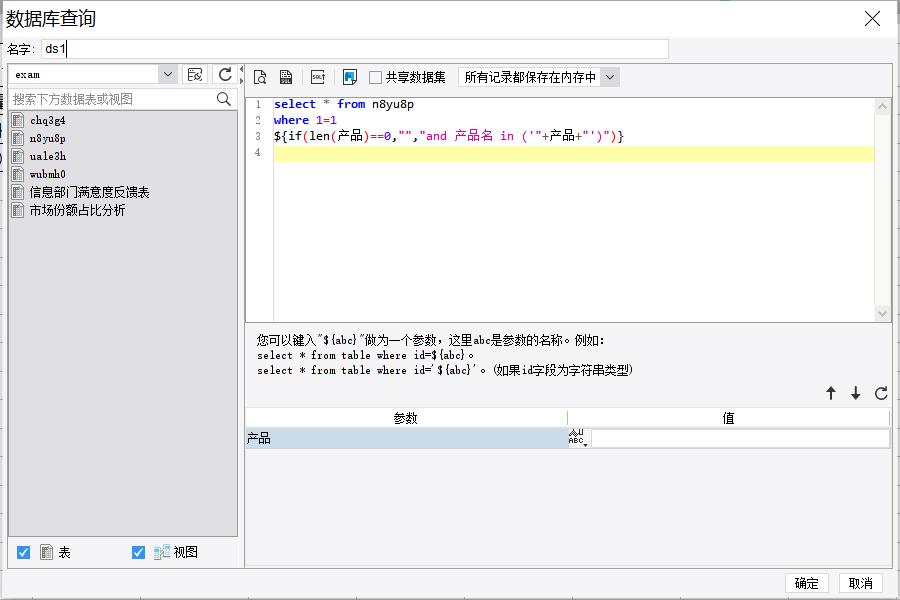Open the parameter type ABC icon
The image size is (900, 600).
coord(579,438)
